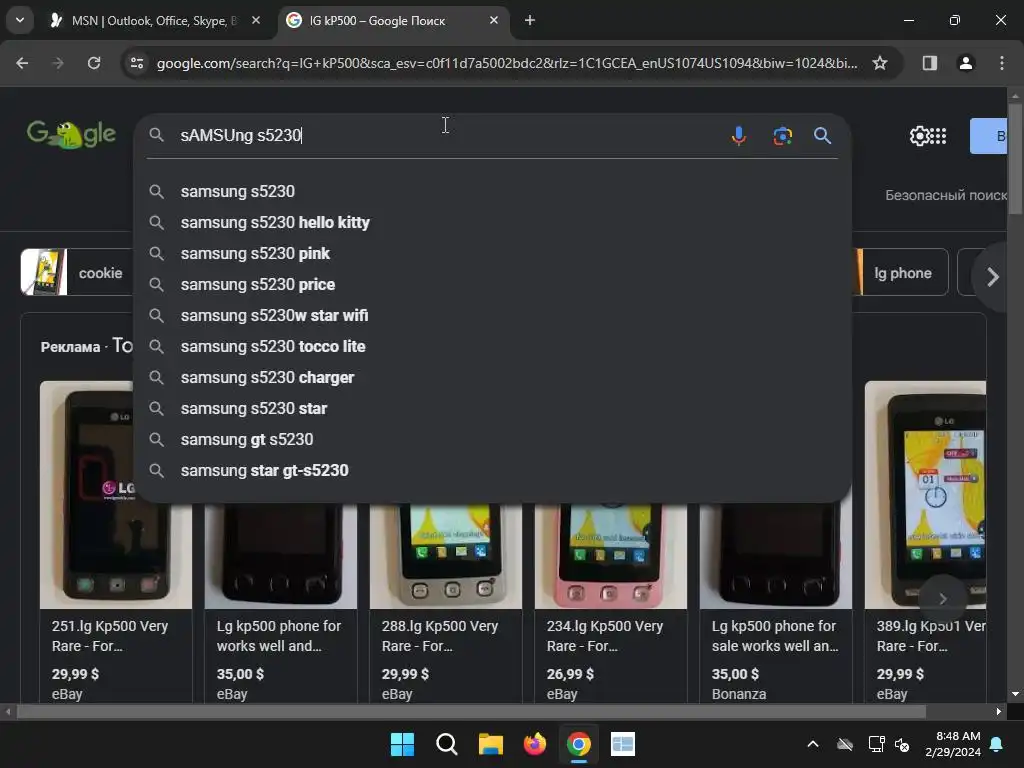This screenshot has height=768, width=1024.
Task: Open 389.lg Kp501 Very Rare listing
Action: (x=931, y=635)
